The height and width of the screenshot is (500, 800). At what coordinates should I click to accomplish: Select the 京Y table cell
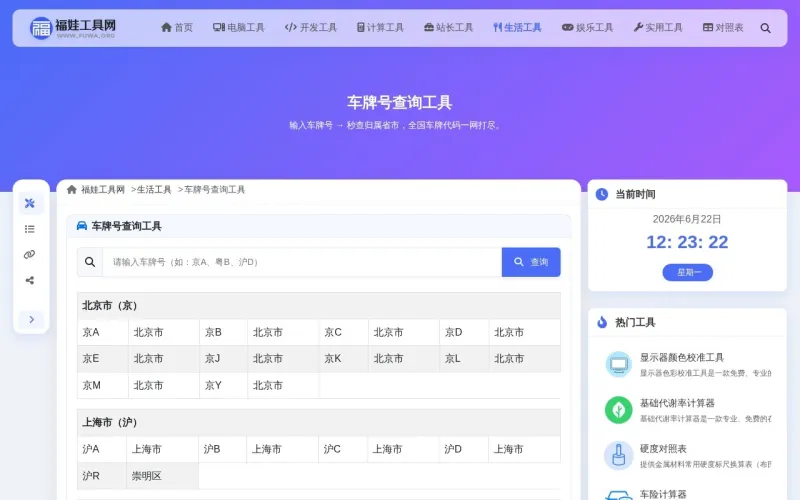[223, 385]
